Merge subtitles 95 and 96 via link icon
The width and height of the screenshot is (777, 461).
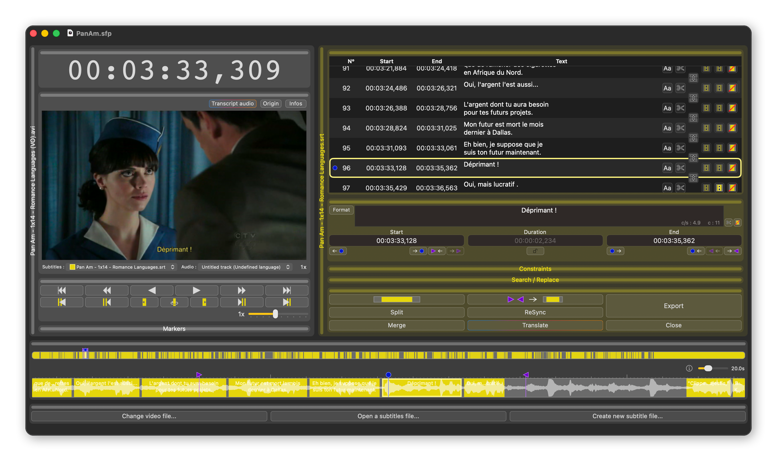pyautogui.click(x=693, y=158)
